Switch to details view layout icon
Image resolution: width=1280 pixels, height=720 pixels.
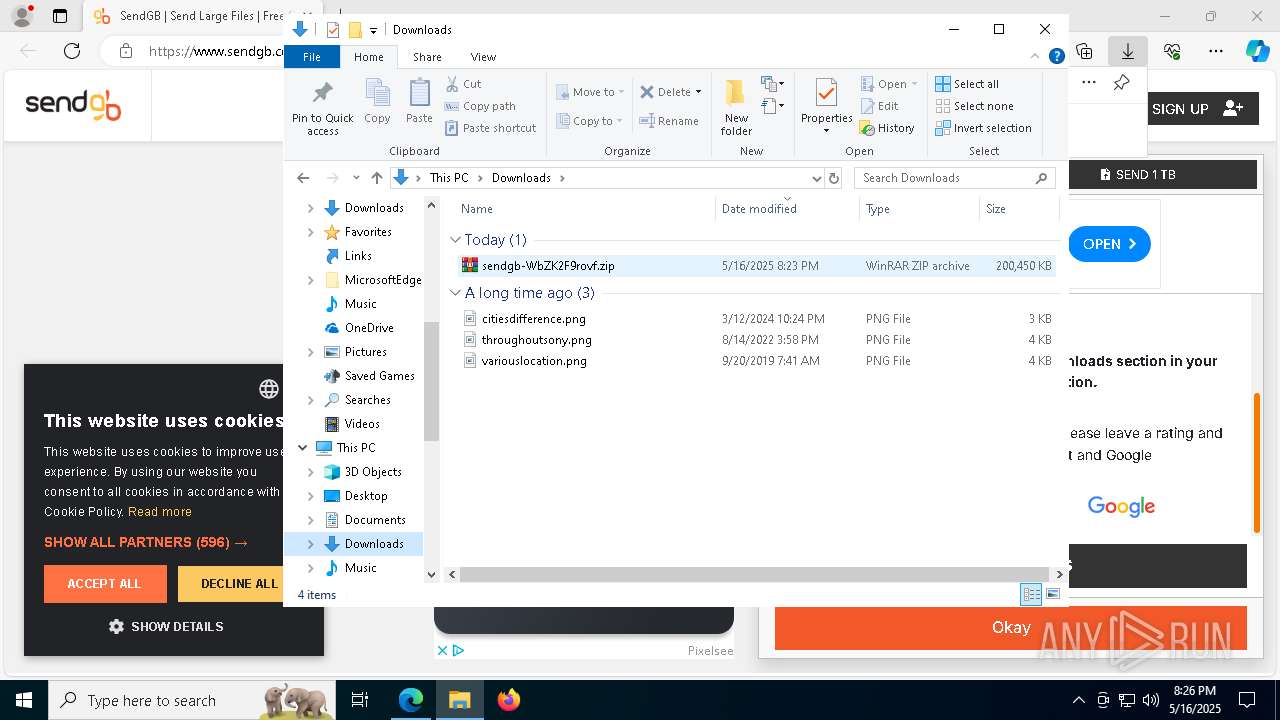pyautogui.click(x=1031, y=595)
